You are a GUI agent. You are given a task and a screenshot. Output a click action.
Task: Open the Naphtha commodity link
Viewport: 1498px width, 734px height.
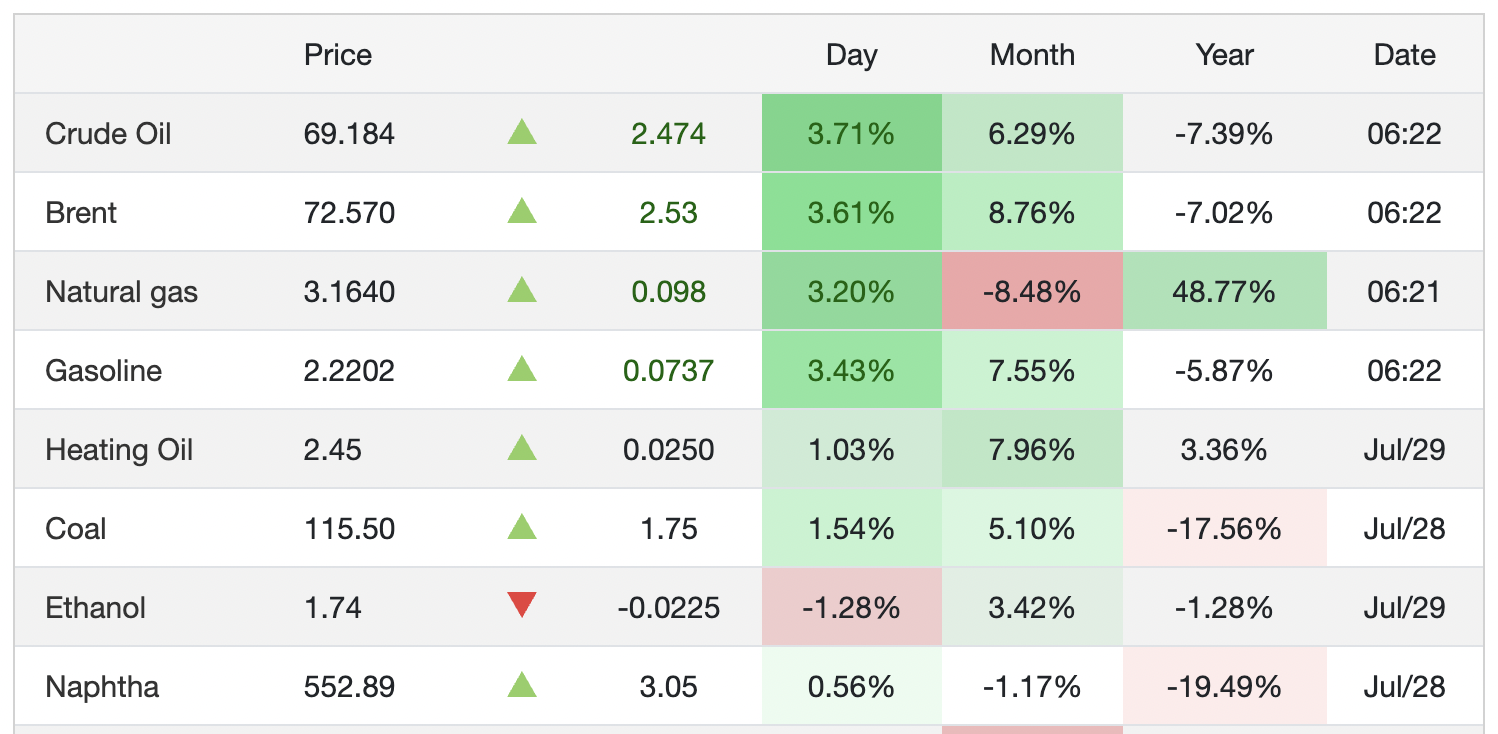(x=102, y=687)
